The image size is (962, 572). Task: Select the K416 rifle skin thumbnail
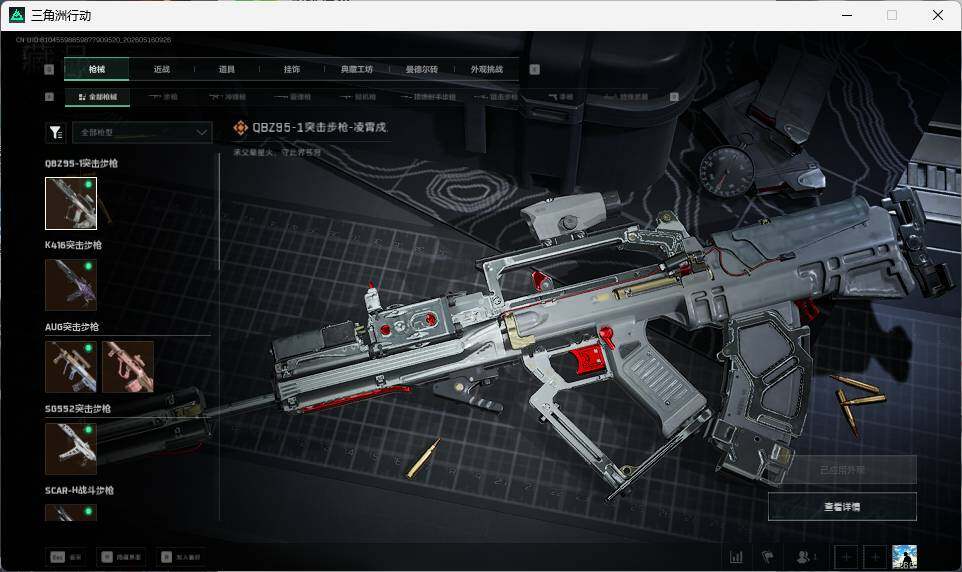point(71,285)
